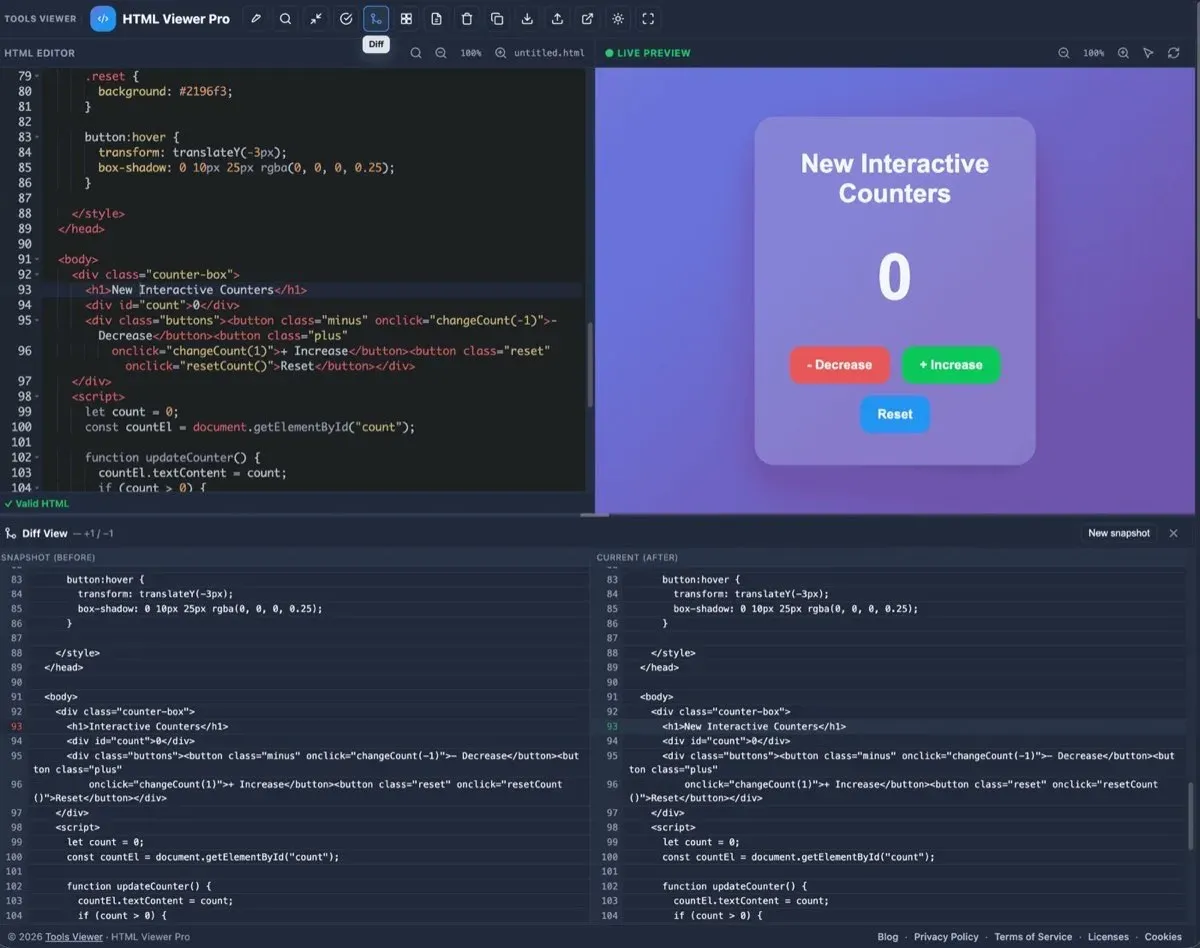
Task: Zoom in the HTML editor
Action: pyautogui.click(x=501, y=53)
